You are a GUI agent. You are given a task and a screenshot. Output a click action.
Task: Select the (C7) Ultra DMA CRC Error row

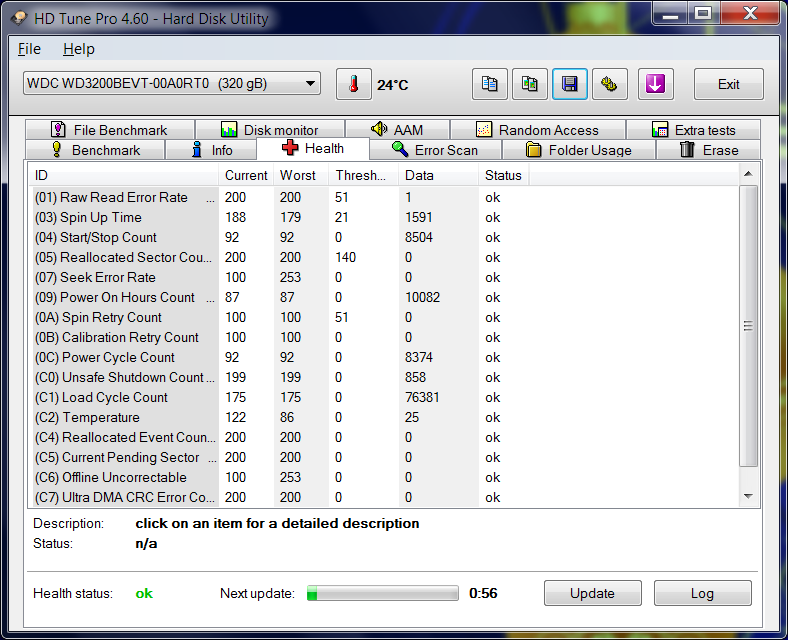(x=383, y=497)
